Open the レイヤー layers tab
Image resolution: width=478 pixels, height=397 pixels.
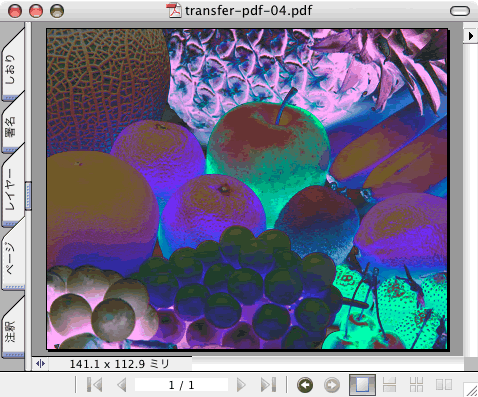[x=13, y=188]
